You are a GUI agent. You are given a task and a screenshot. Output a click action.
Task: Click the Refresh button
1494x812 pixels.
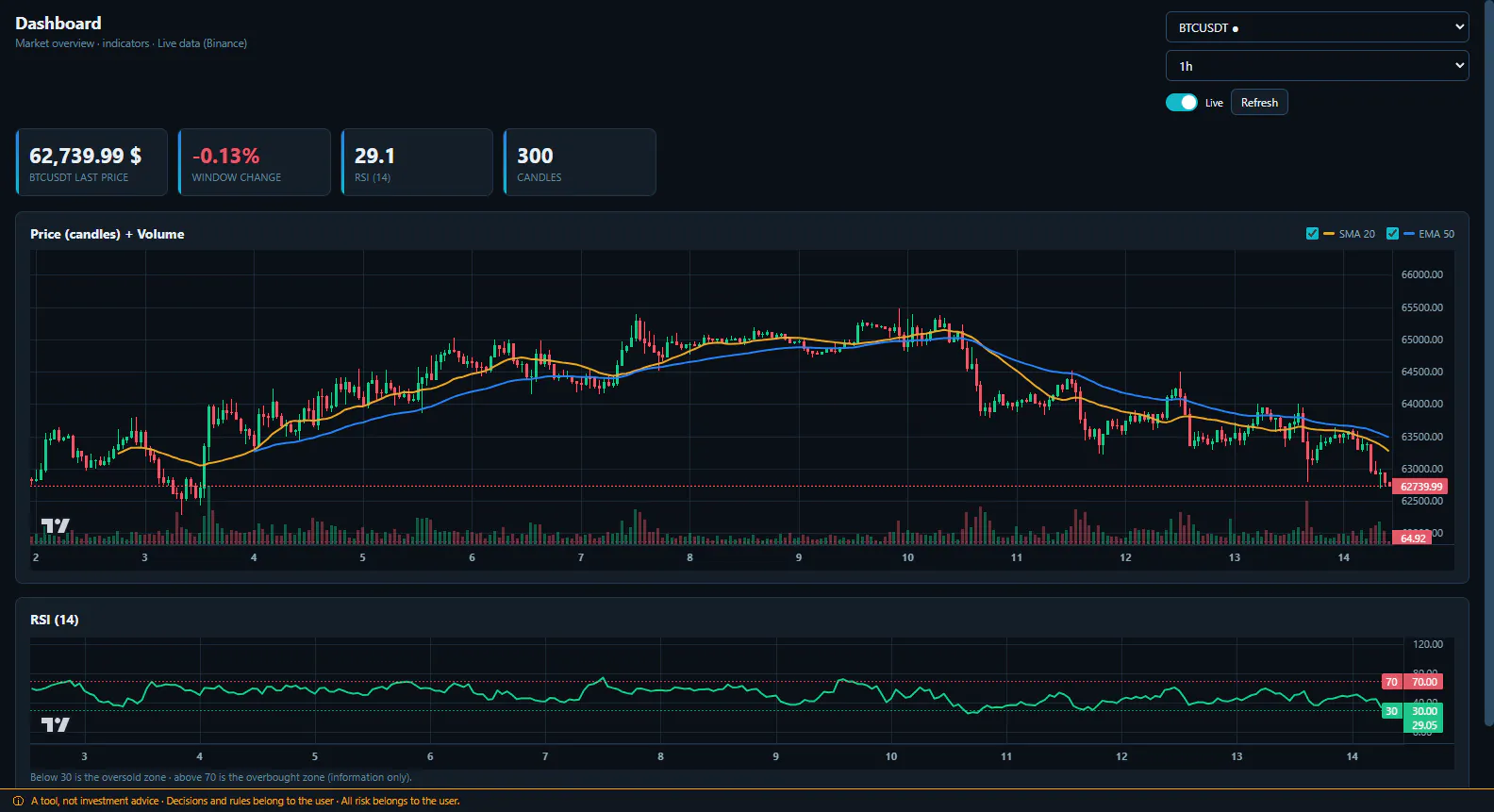[x=1259, y=103]
